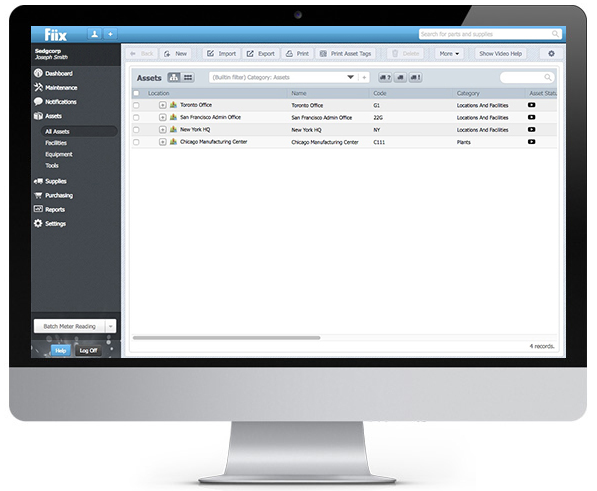Open the user profile icon in header
The image size is (597, 491).
[x=94, y=34]
